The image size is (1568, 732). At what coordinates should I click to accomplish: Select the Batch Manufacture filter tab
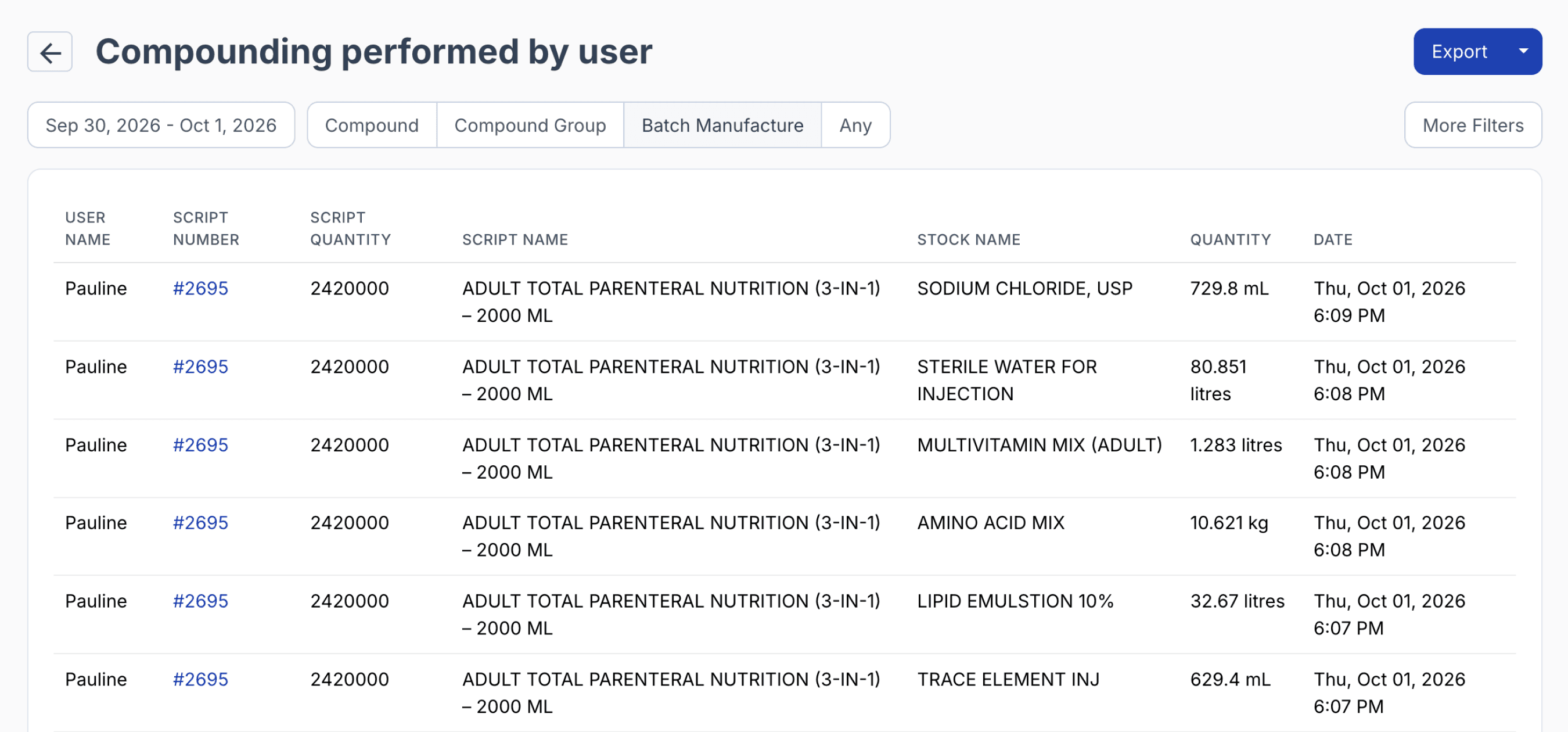[722, 125]
